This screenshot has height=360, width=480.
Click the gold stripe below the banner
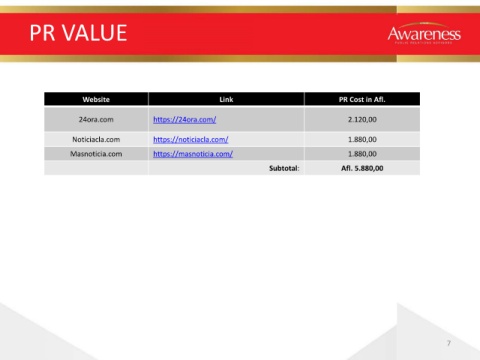click(240, 58)
